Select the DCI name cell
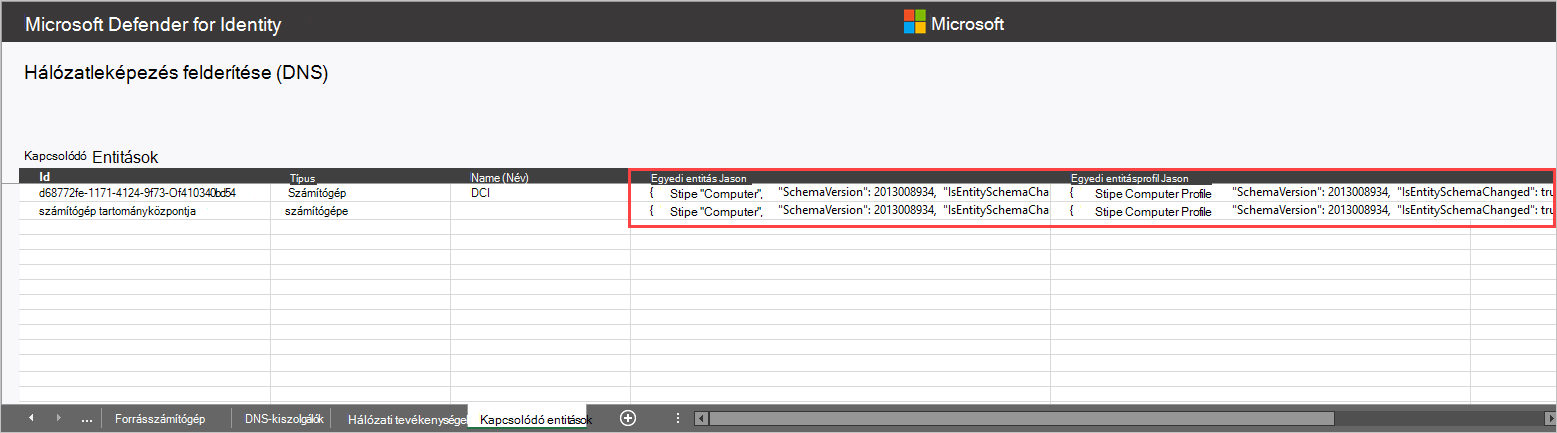The width and height of the screenshot is (1557, 433). pos(540,193)
